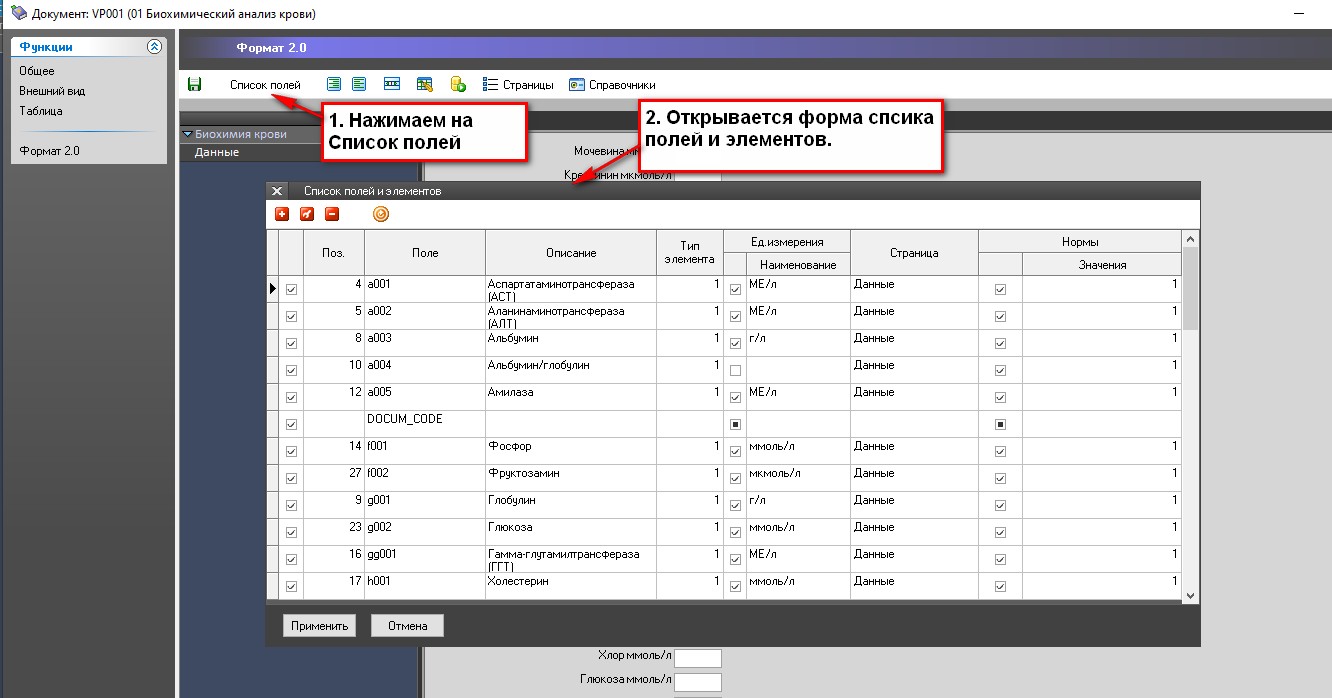Click the scrollbar down arrow in field list
Image resolution: width=1332 pixels, height=698 pixels.
(x=1190, y=595)
